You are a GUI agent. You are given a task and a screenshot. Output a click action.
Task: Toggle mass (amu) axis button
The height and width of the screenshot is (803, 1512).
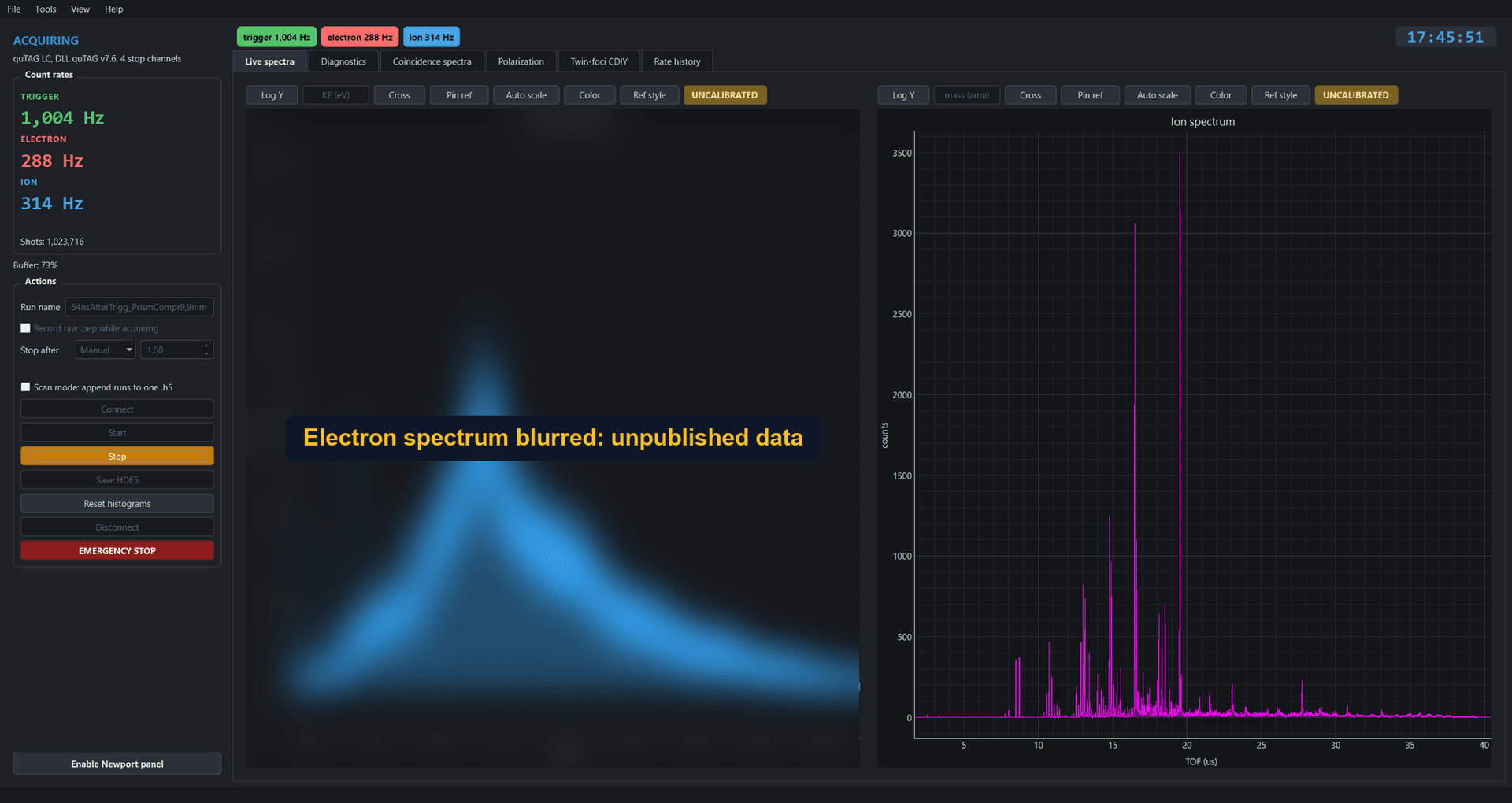967,95
